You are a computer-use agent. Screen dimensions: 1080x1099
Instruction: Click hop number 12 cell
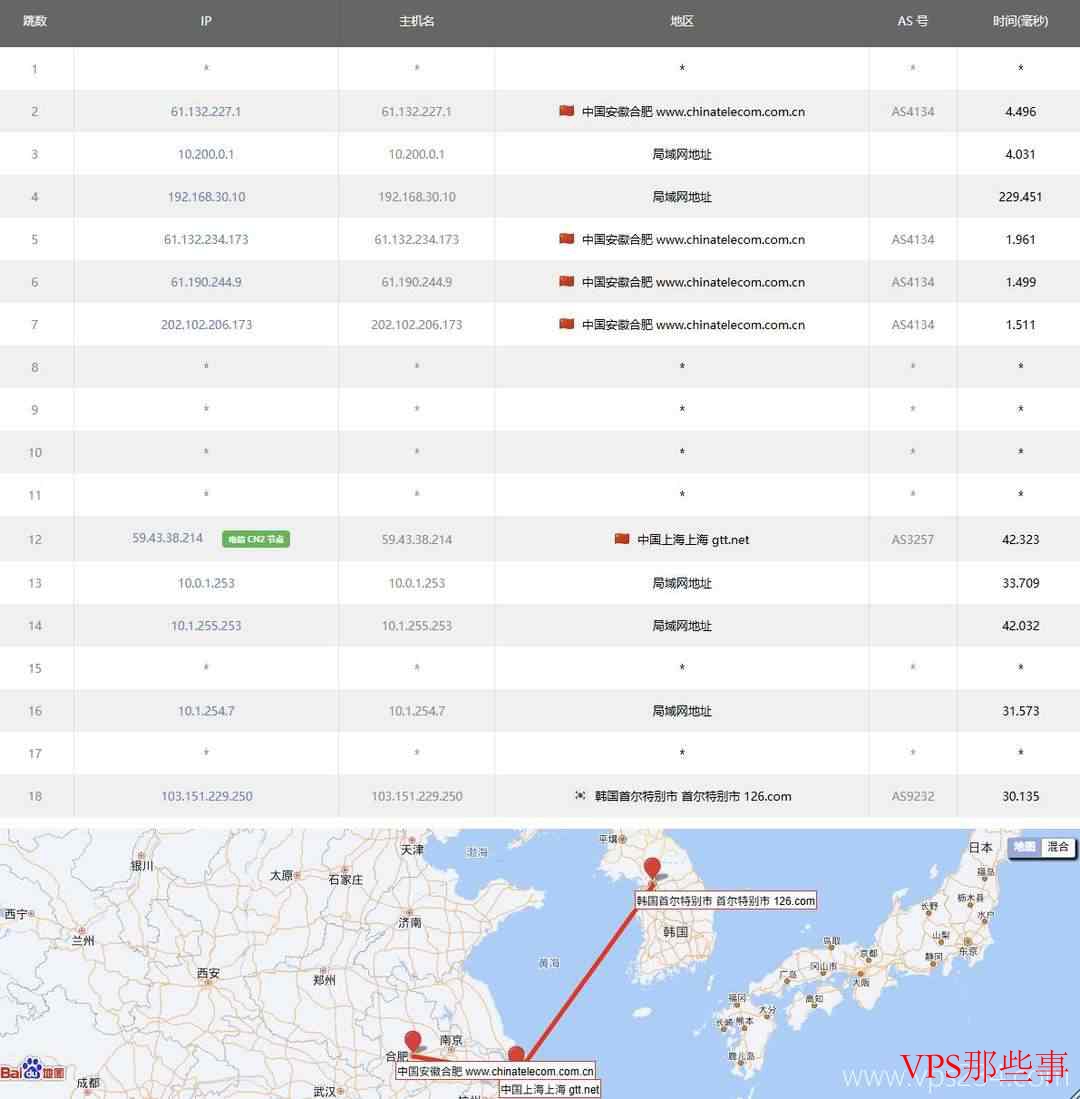(35, 540)
